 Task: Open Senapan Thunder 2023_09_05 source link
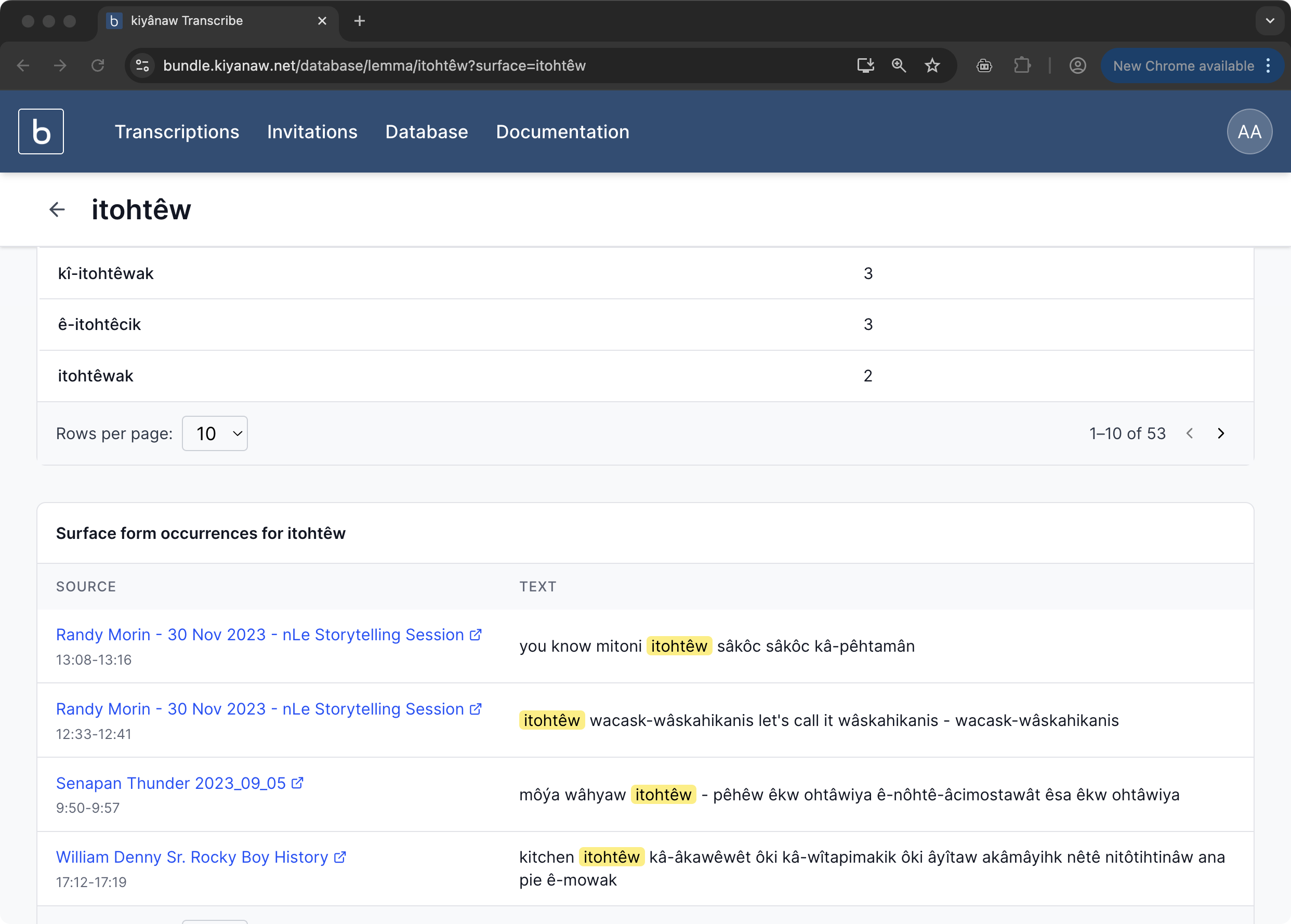[x=170, y=784]
